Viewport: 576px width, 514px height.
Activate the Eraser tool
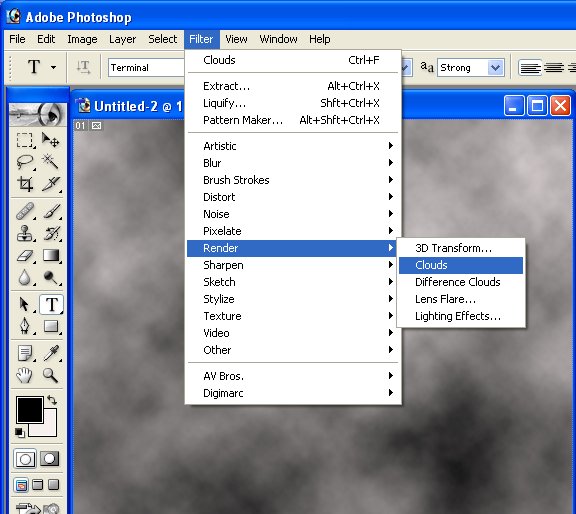point(25,255)
